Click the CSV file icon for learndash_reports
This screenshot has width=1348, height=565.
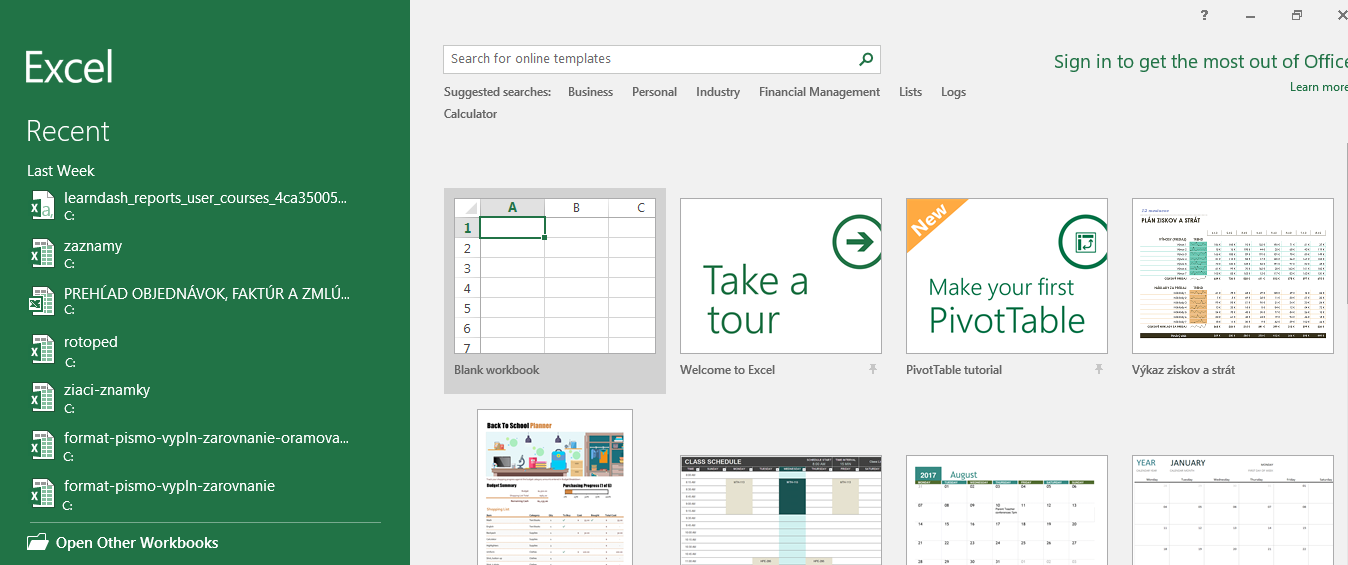(43, 206)
